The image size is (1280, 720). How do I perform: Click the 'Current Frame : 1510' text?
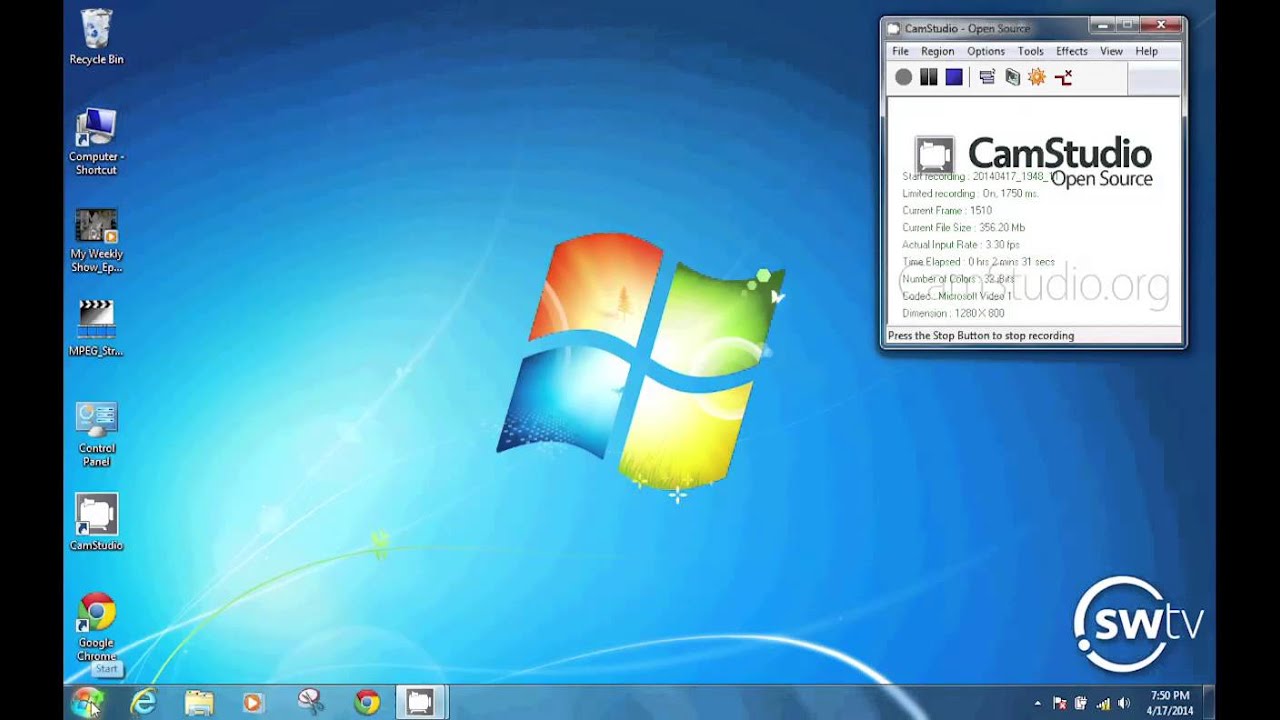click(947, 211)
